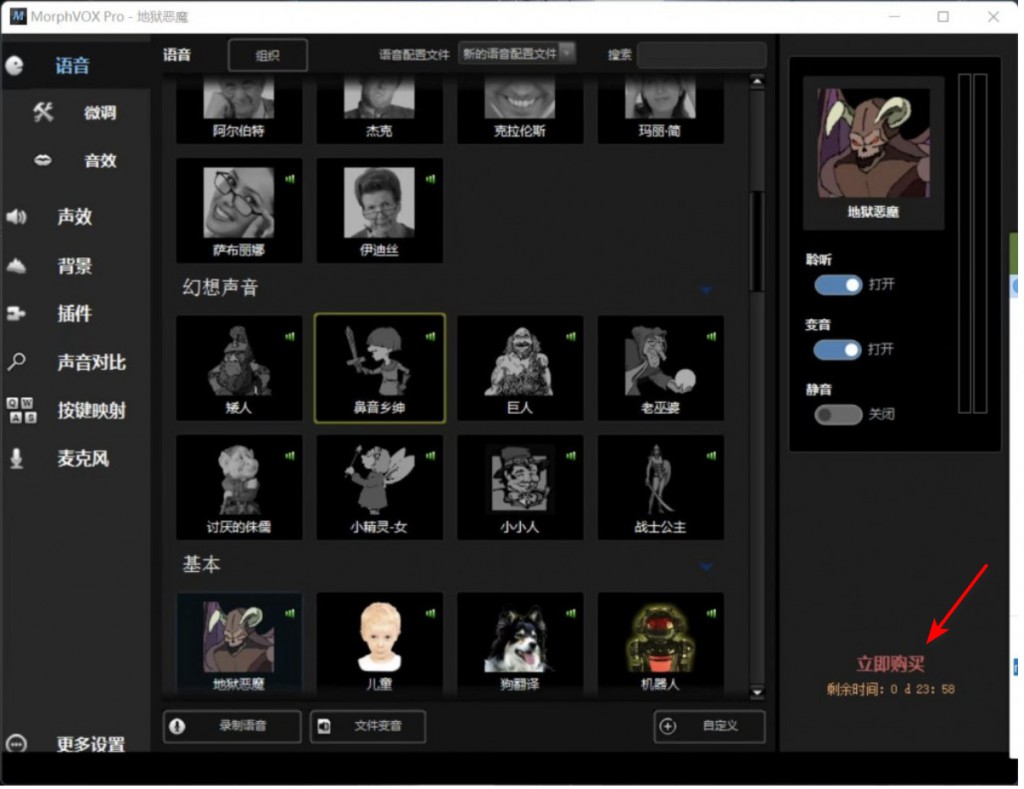This screenshot has height=789, width=1024.
Task: Open 背景 backgrounds in sidebar
Action: pyautogui.click(x=74, y=265)
